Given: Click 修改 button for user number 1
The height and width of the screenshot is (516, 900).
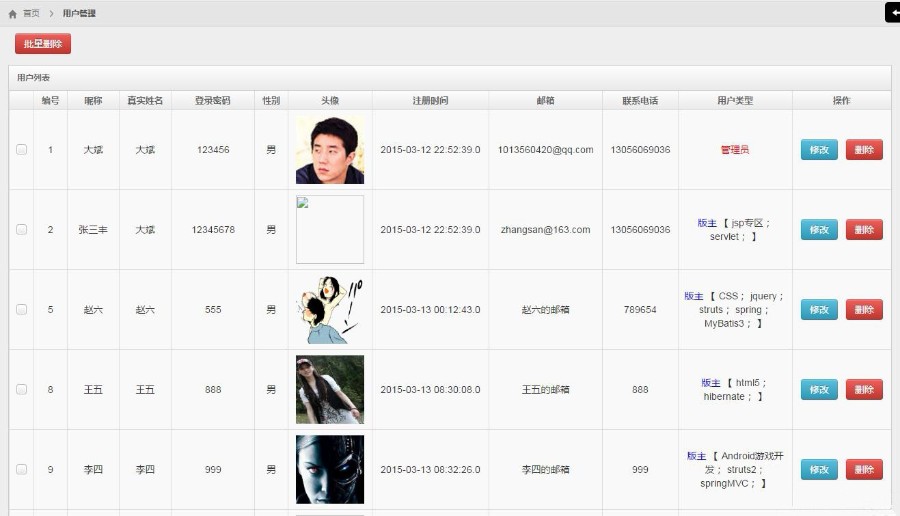Looking at the screenshot, I should [x=819, y=150].
